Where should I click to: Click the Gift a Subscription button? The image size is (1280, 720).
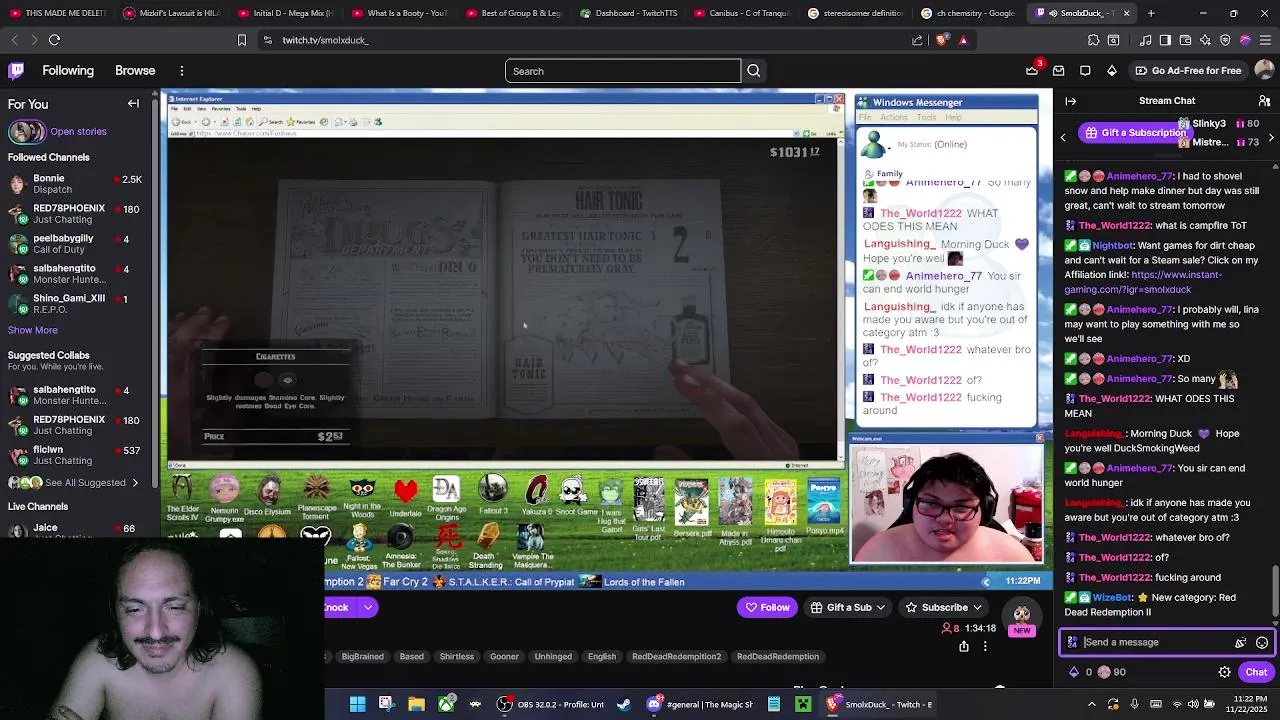pos(1134,133)
